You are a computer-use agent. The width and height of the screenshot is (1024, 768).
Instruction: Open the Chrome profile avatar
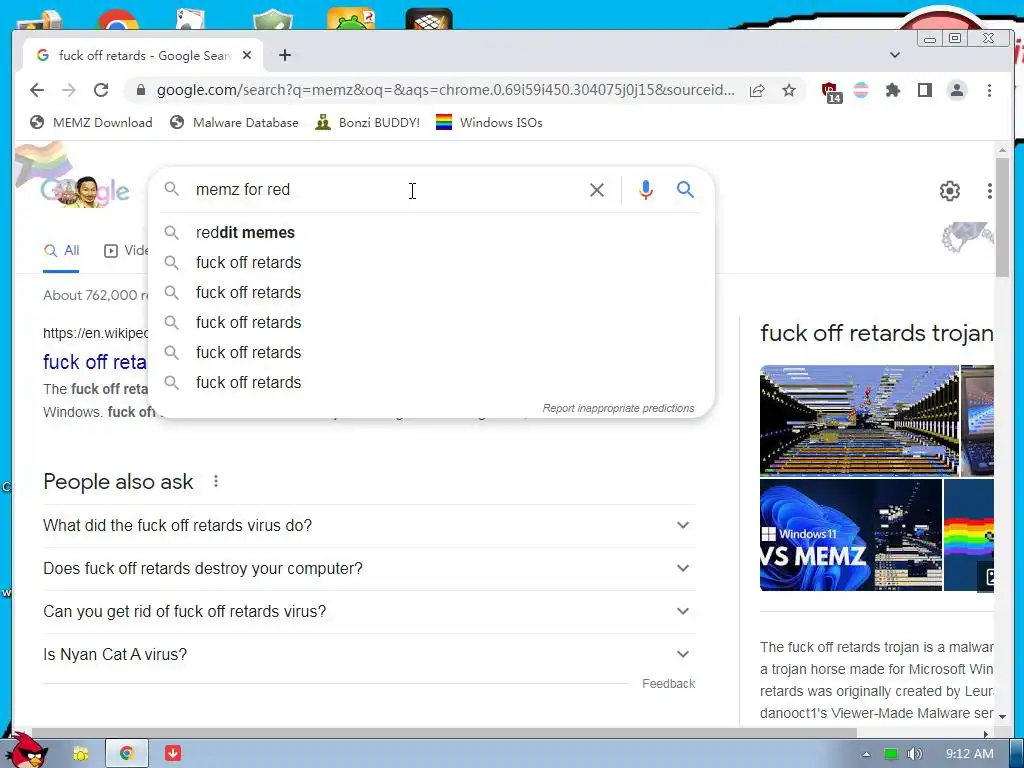coord(957,90)
